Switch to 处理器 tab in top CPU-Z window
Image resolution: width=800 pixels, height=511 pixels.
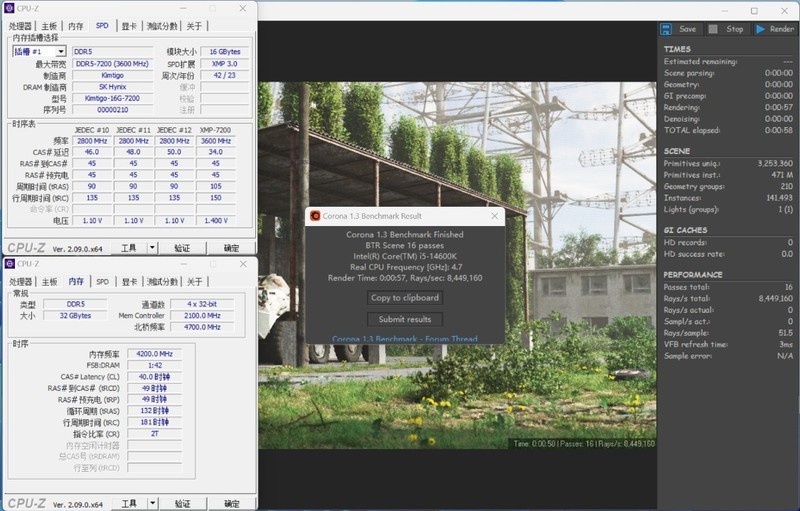[x=20, y=26]
